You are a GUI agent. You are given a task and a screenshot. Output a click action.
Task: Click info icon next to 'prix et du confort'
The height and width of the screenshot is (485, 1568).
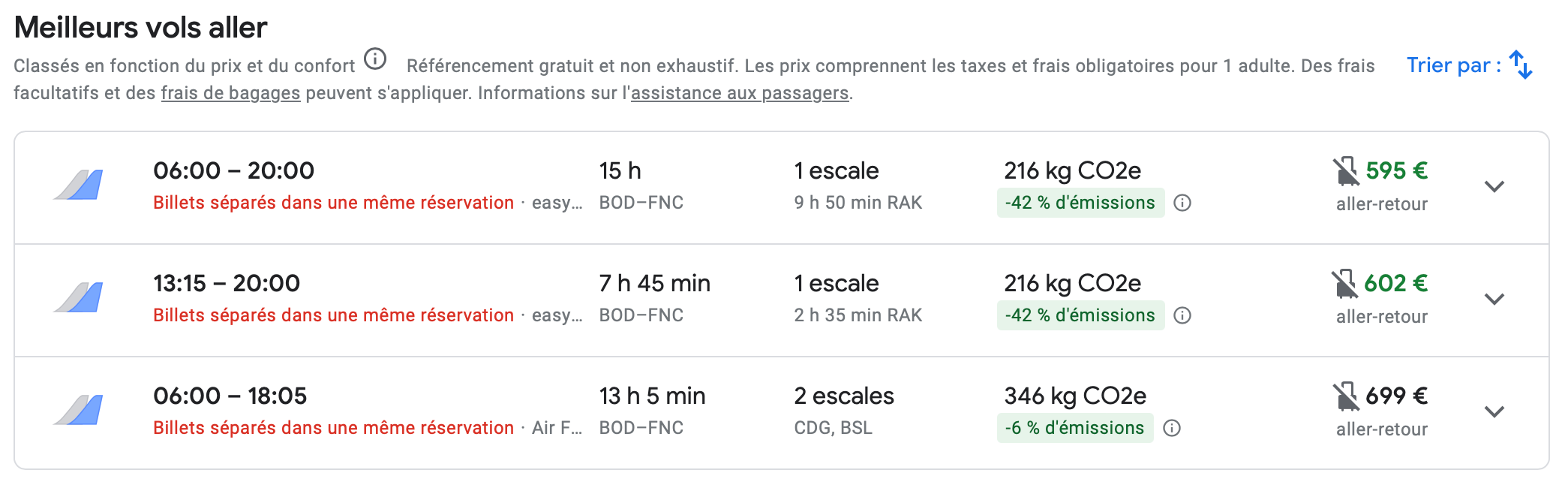(x=375, y=59)
